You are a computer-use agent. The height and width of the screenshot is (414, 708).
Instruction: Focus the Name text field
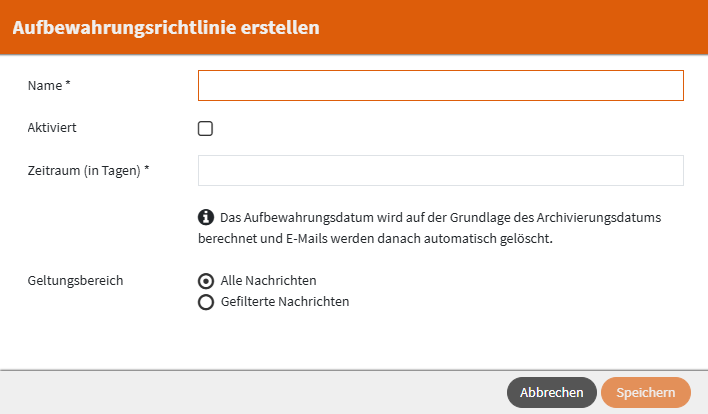coord(440,86)
